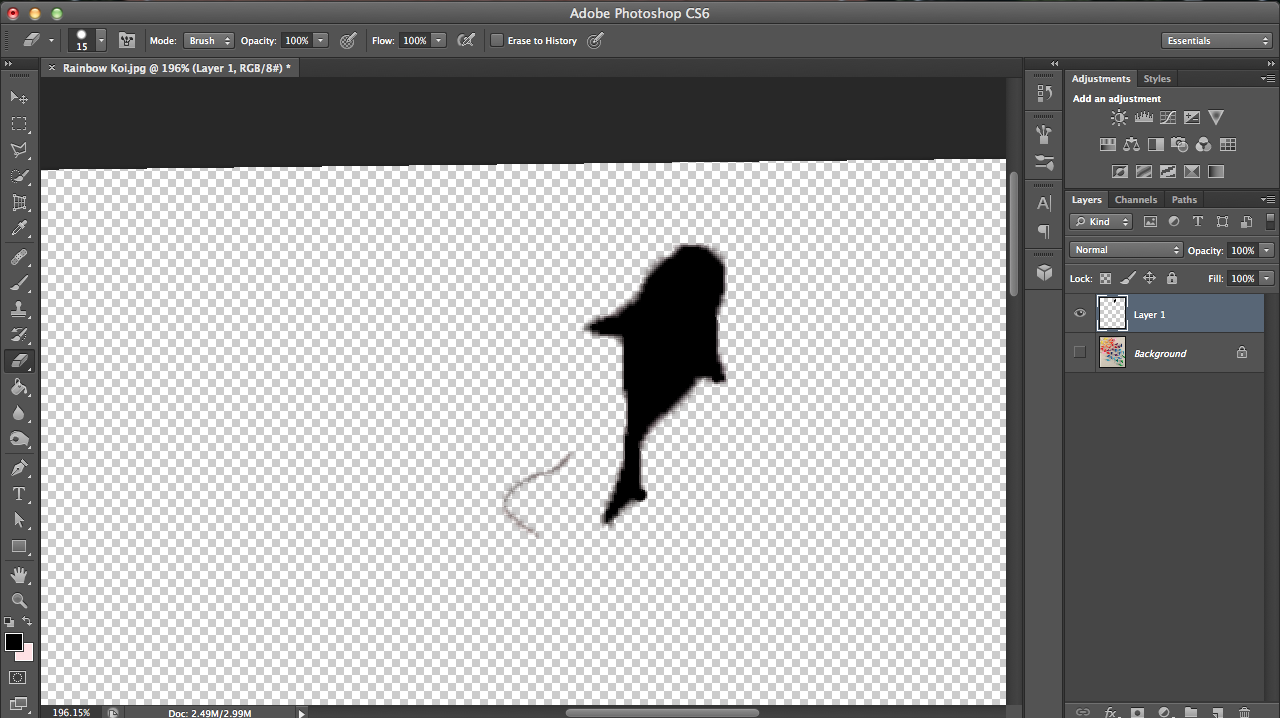Select the Clone Stamp tool
The width and height of the screenshot is (1280, 718).
[20, 310]
